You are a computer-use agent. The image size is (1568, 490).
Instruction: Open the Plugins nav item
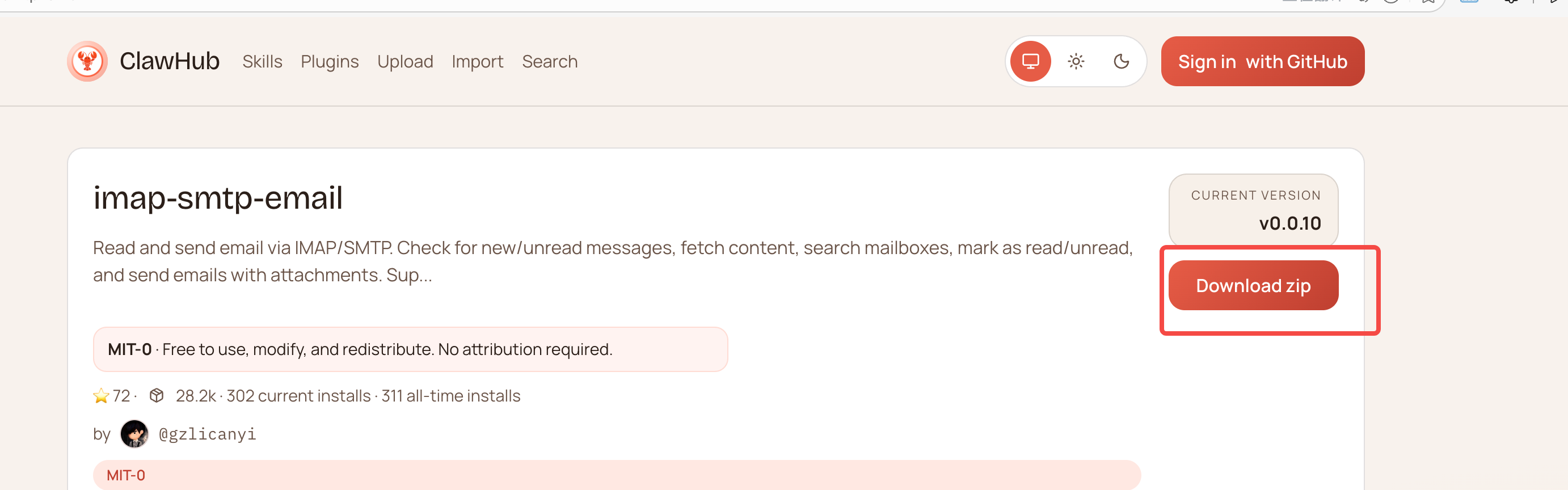pyautogui.click(x=329, y=61)
